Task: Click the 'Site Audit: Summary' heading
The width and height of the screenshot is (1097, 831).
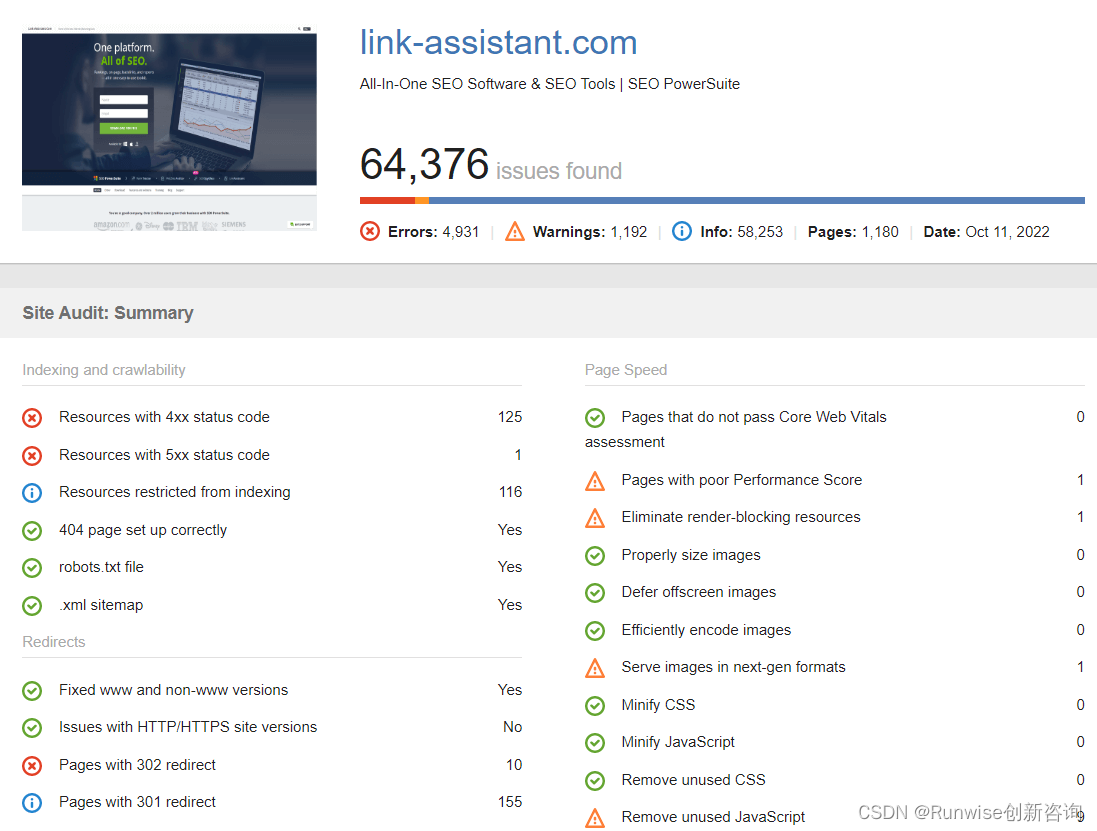Action: (108, 313)
